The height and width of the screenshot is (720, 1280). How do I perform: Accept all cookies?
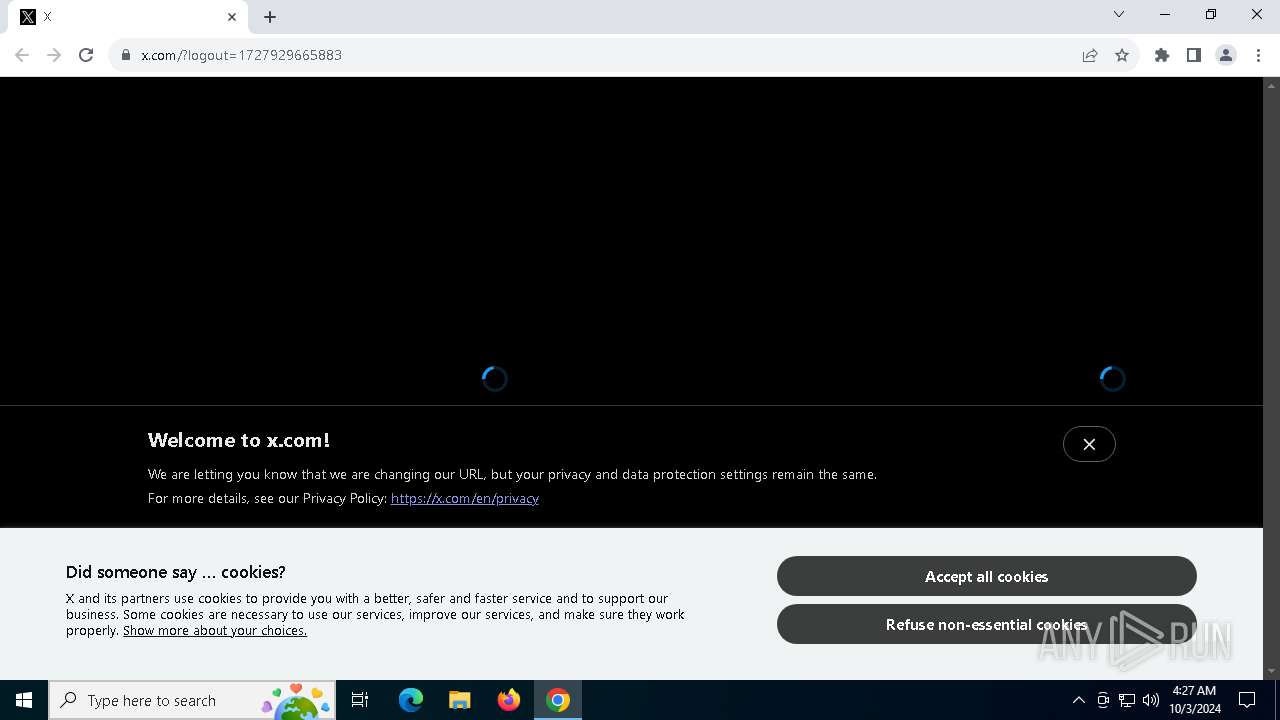pyautogui.click(x=987, y=576)
